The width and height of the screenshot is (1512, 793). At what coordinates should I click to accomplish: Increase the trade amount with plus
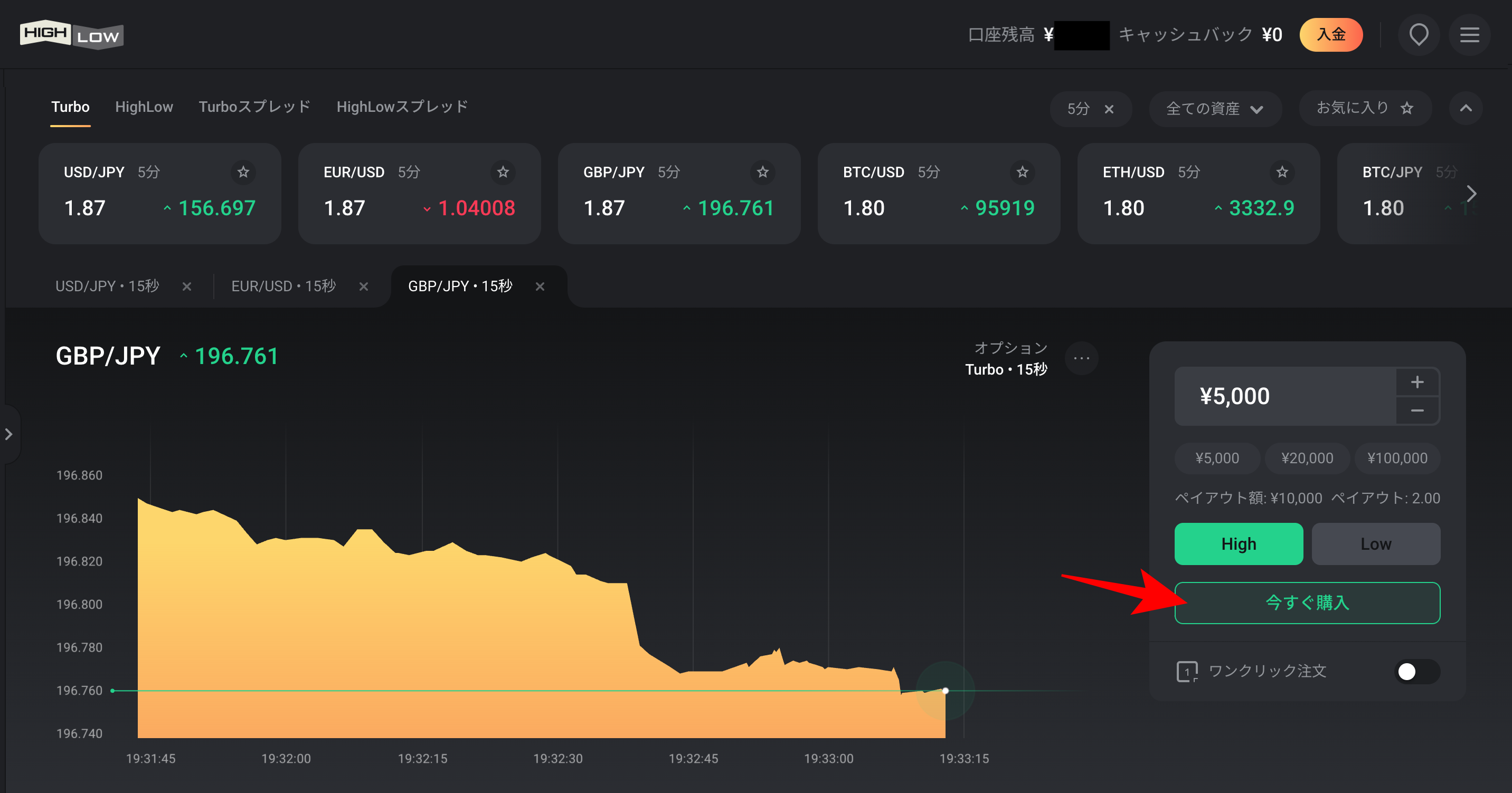pyautogui.click(x=1417, y=382)
